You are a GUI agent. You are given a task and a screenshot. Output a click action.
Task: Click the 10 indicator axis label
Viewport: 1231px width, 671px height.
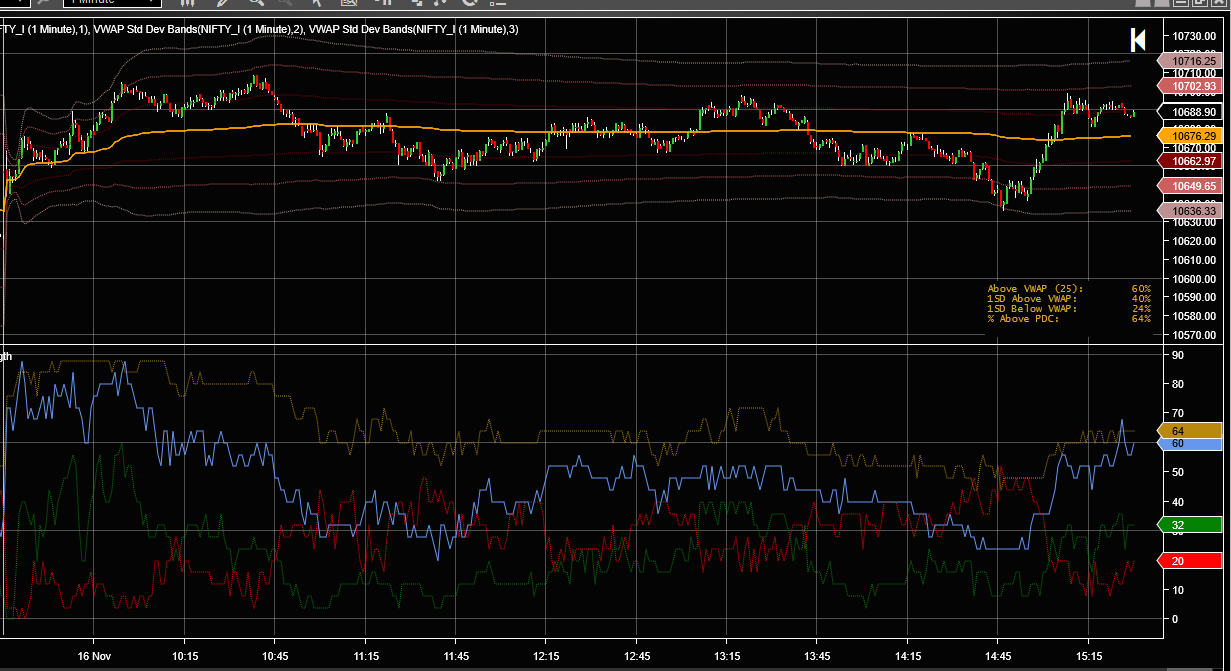point(1178,590)
